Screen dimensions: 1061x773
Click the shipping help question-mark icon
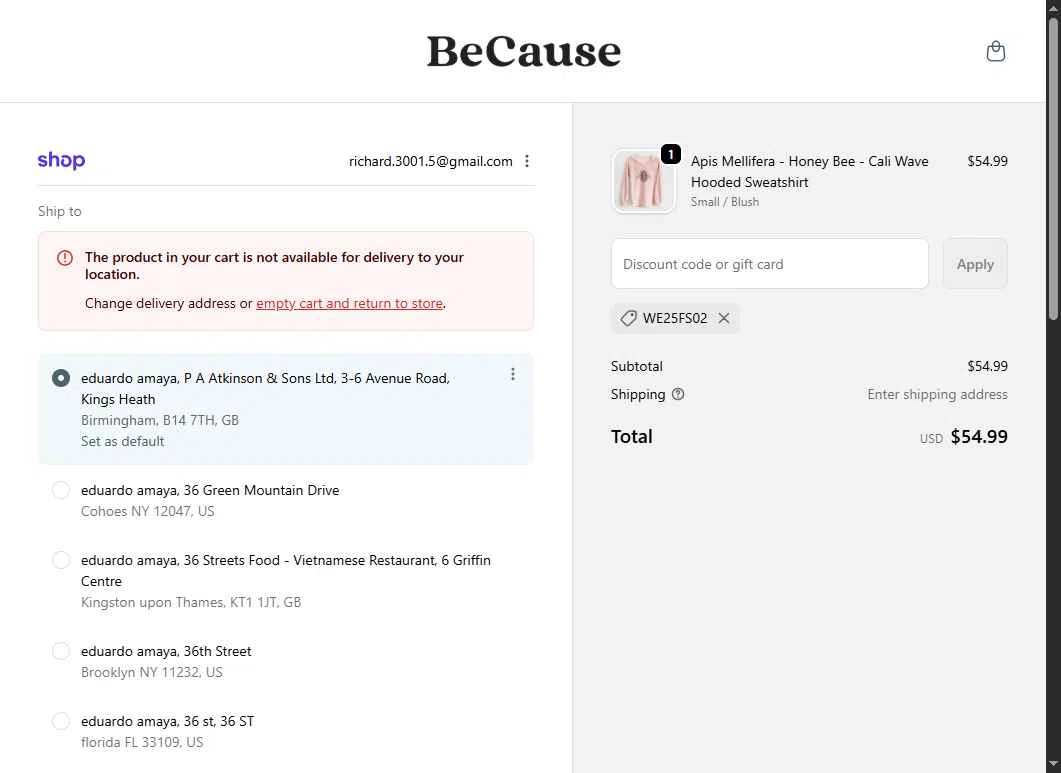click(x=677, y=394)
